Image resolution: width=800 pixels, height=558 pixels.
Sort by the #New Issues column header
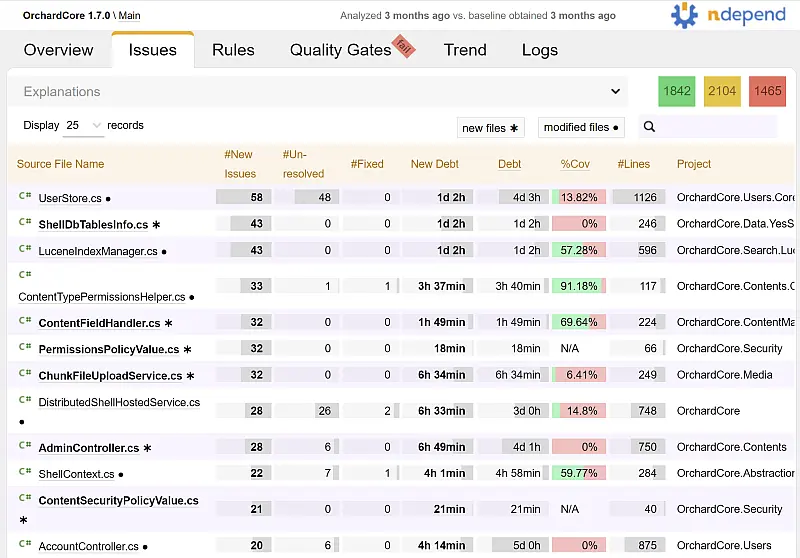(240, 164)
